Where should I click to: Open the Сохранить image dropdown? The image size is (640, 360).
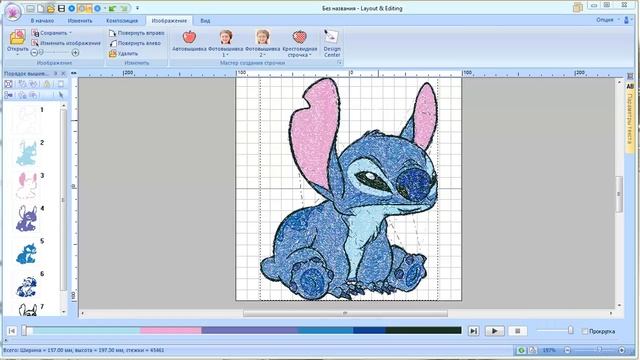pyautogui.click(x=52, y=33)
